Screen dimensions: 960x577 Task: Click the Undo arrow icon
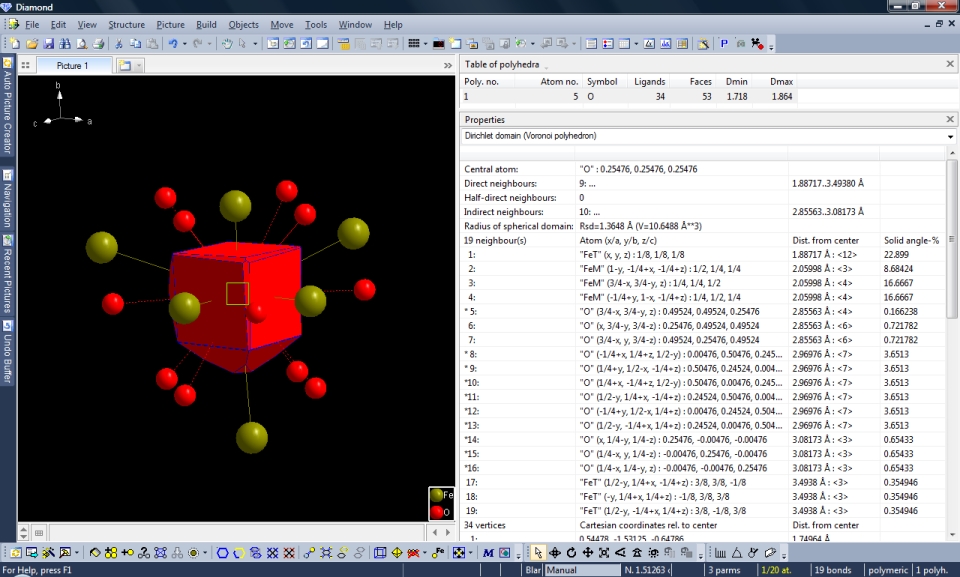[173, 44]
